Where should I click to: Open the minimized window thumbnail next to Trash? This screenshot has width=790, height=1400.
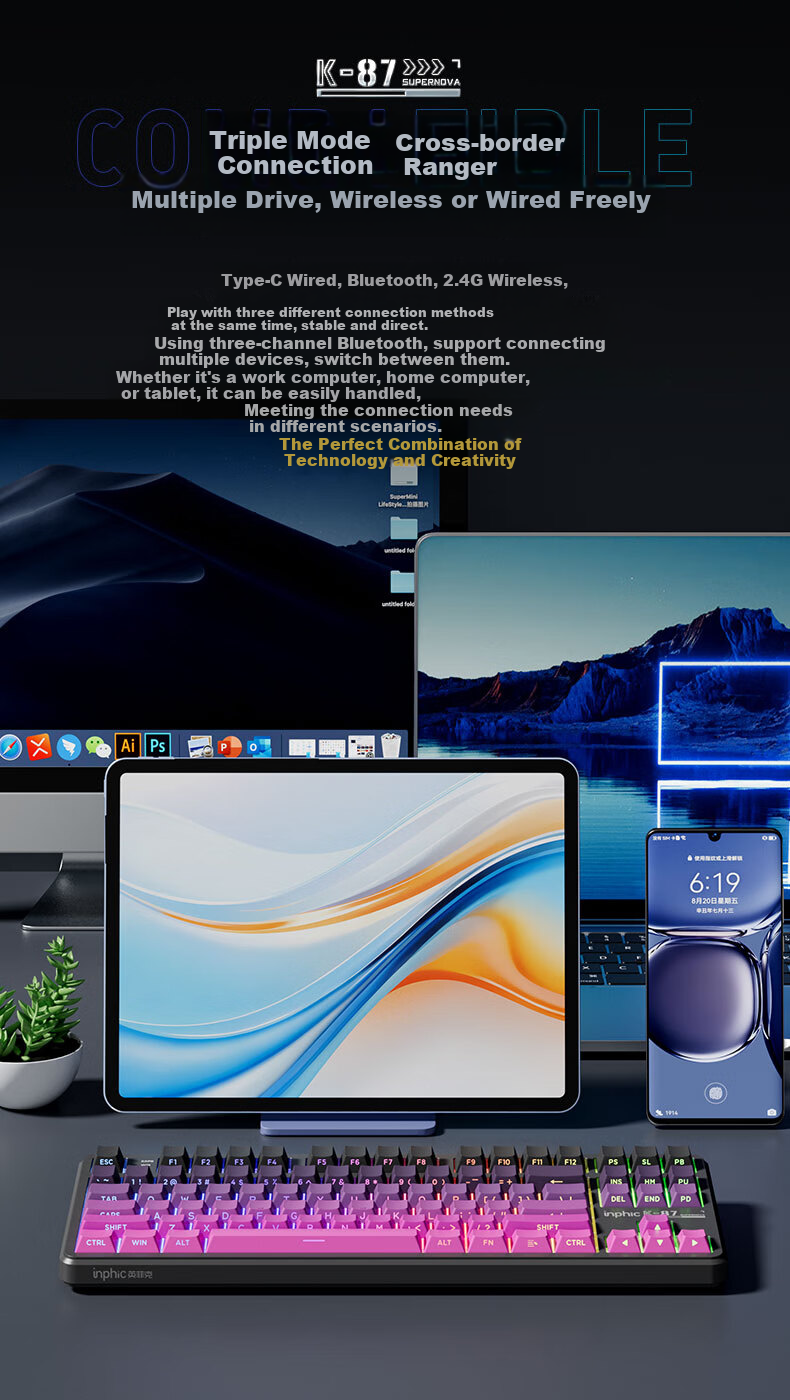click(x=361, y=747)
